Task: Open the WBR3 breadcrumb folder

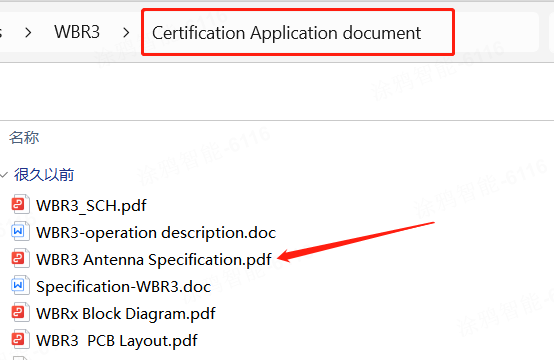Action: click(x=77, y=32)
